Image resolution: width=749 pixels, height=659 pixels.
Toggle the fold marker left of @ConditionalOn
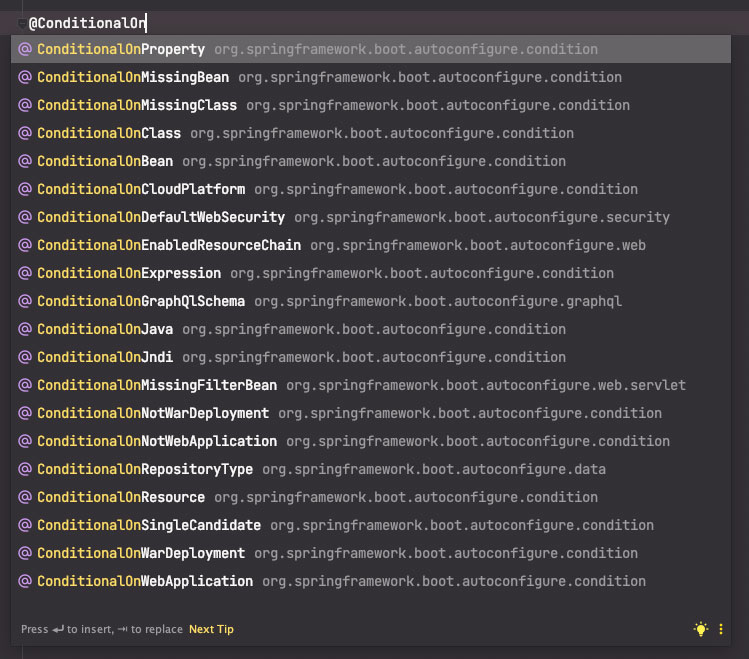pyautogui.click(x=21, y=23)
